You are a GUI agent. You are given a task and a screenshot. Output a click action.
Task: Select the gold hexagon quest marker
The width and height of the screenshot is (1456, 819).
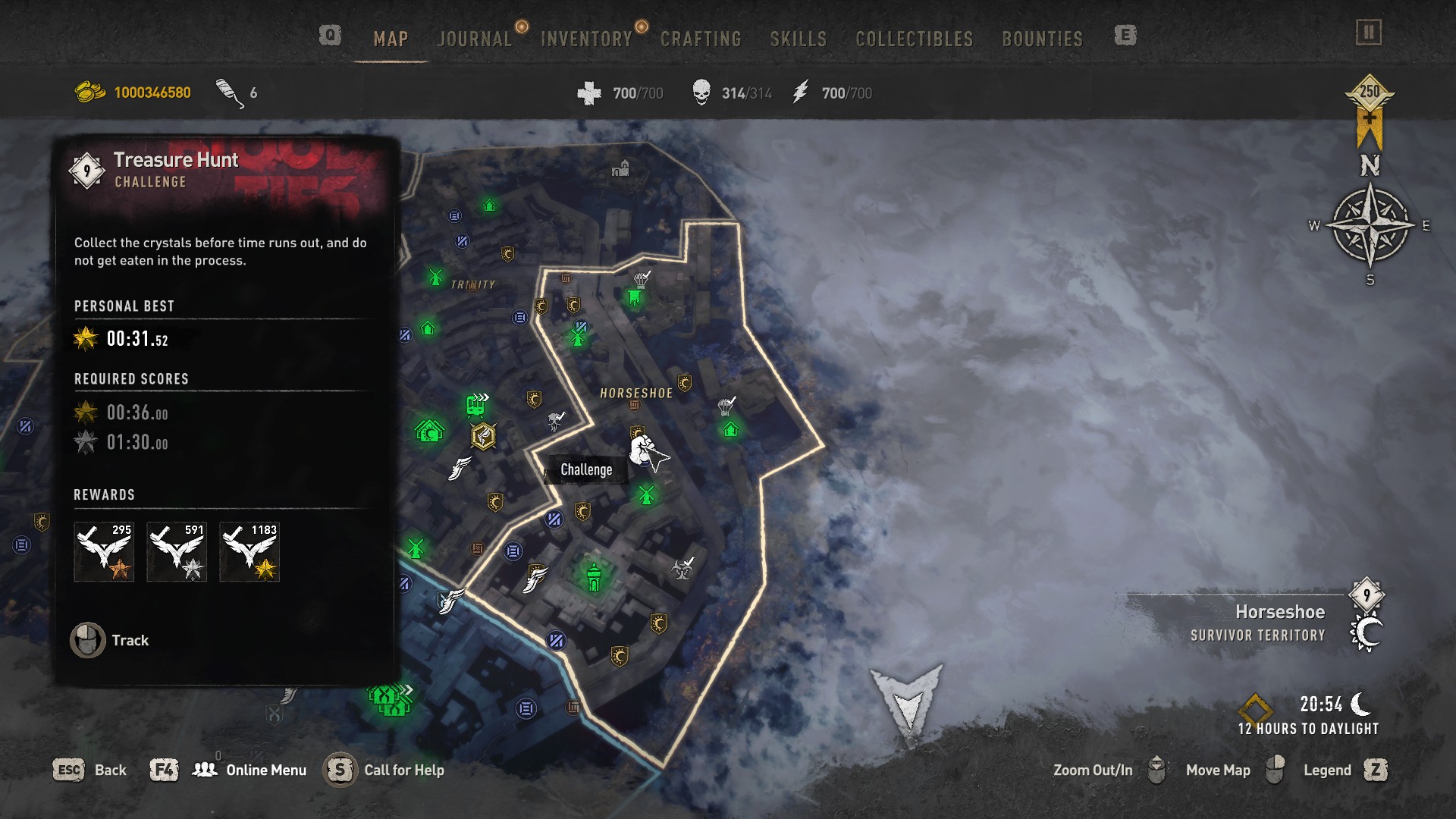coord(483,436)
